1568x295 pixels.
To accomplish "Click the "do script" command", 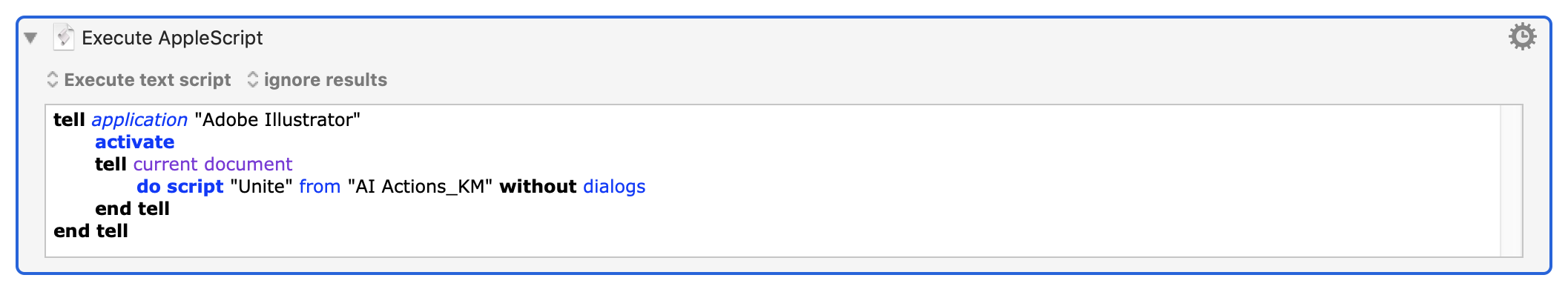I will tap(180, 187).
